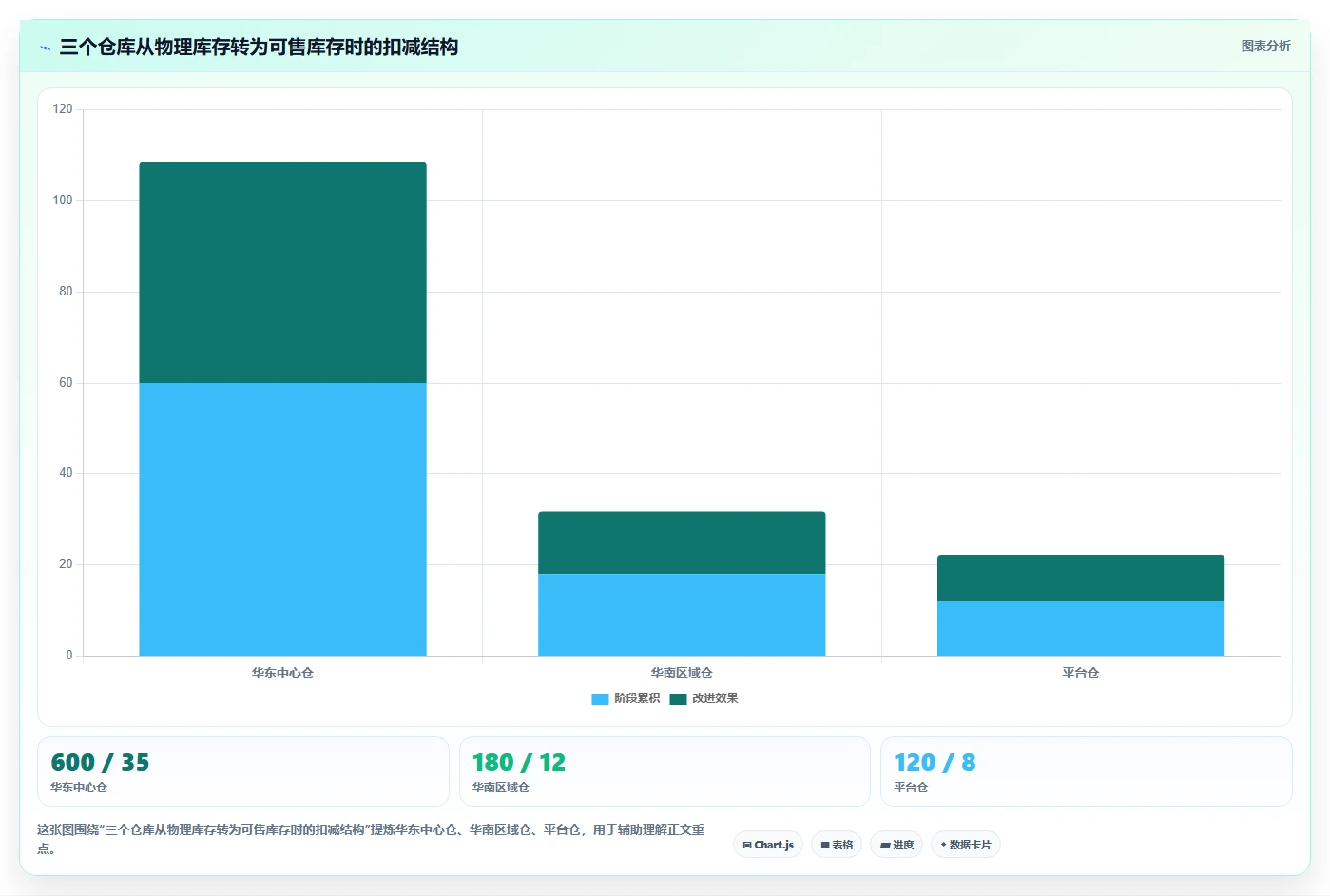The width and height of the screenshot is (1330, 896).
Task: Click the 阶段累积 legend label
Action: [x=637, y=698]
